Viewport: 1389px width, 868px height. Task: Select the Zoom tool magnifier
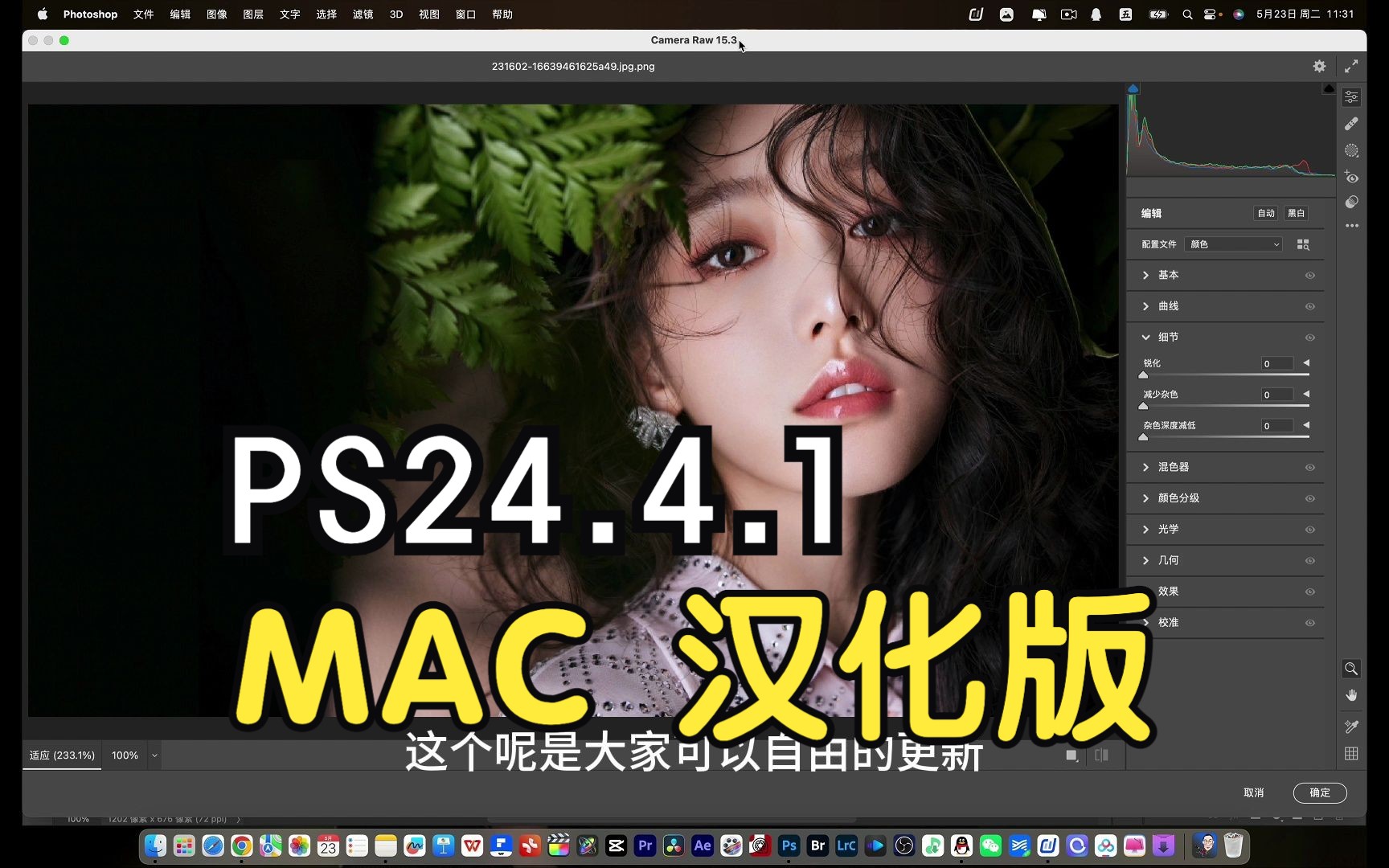tap(1351, 669)
